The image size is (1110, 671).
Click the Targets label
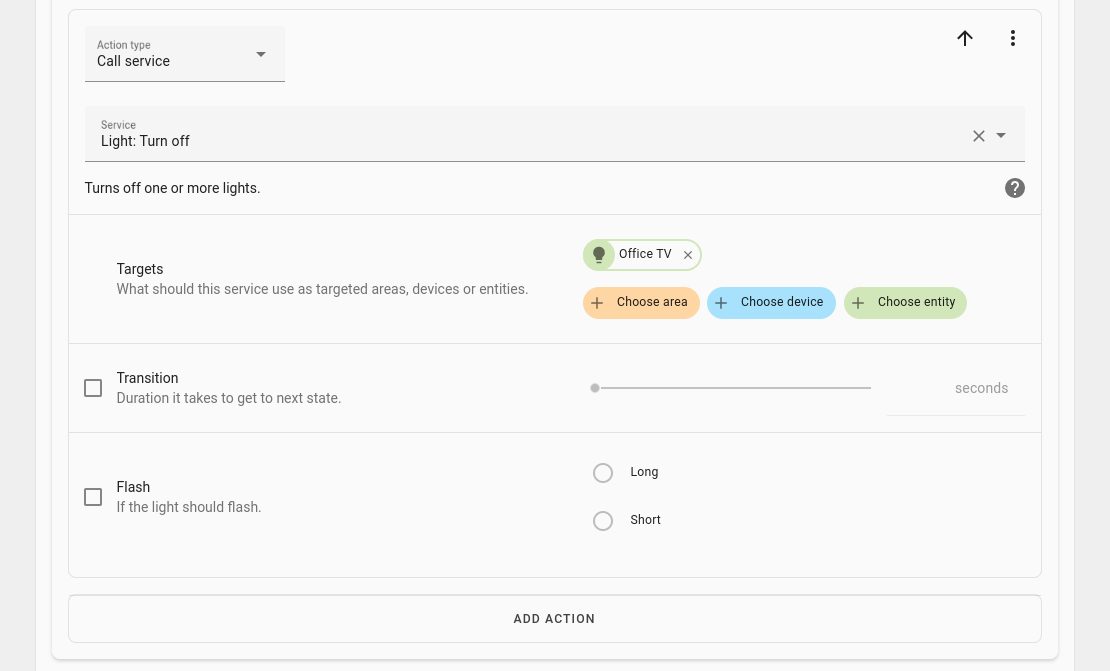tap(140, 269)
